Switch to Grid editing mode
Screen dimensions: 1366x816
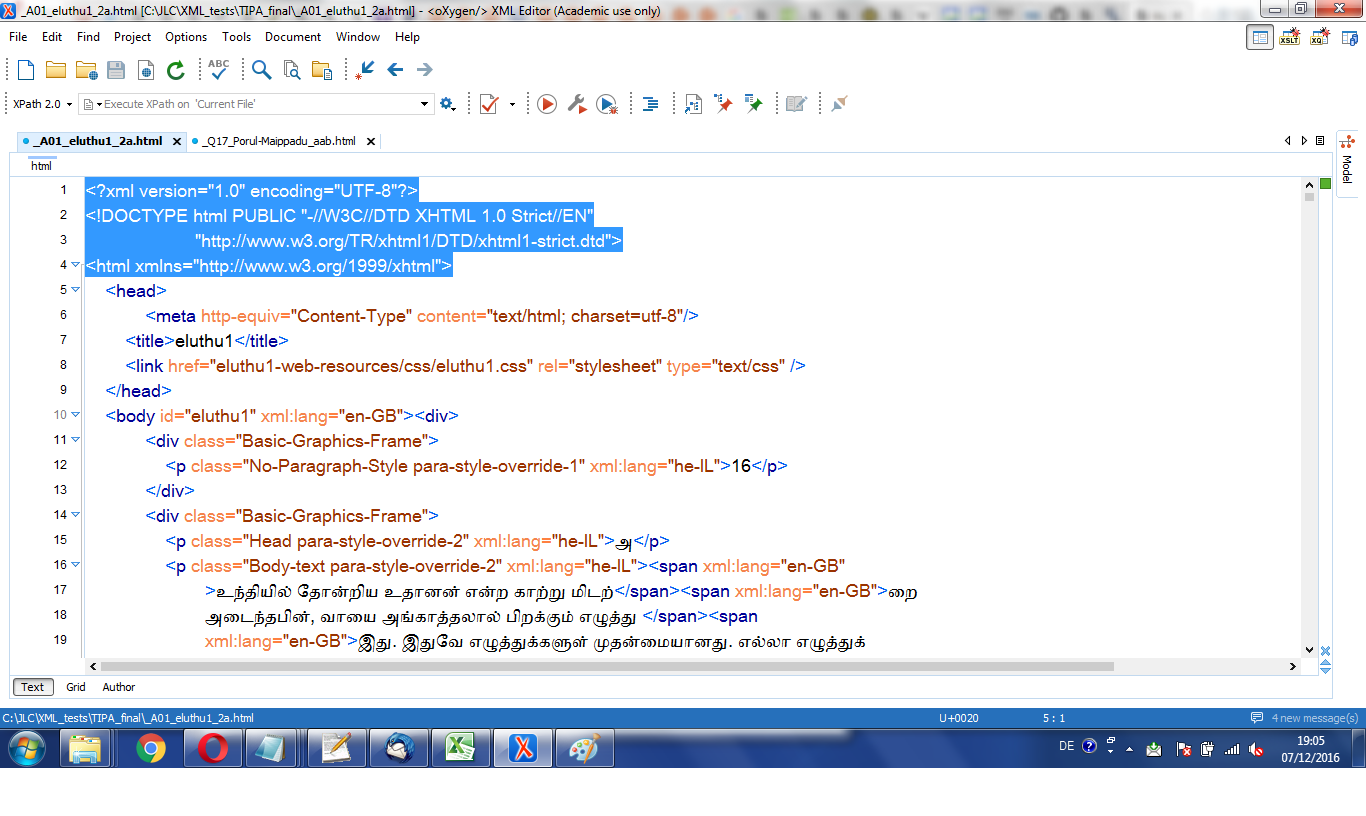tap(76, 687)
